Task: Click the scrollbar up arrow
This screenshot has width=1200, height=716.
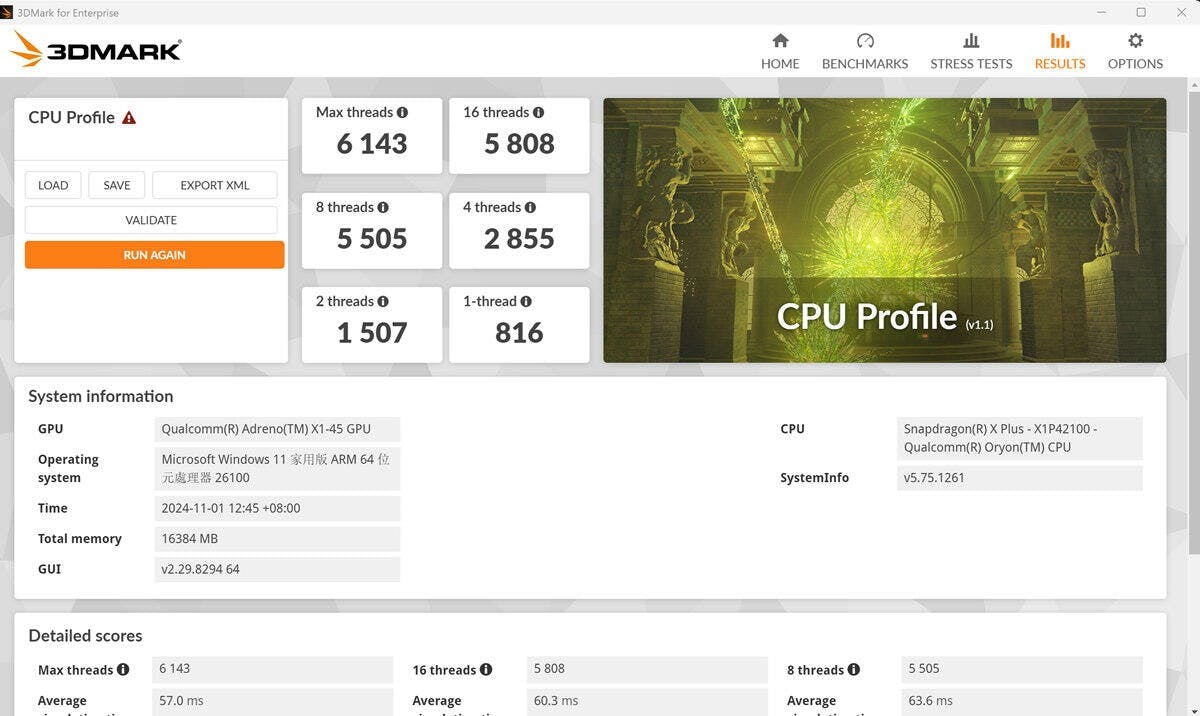Action: click(x=1193, y=86)
